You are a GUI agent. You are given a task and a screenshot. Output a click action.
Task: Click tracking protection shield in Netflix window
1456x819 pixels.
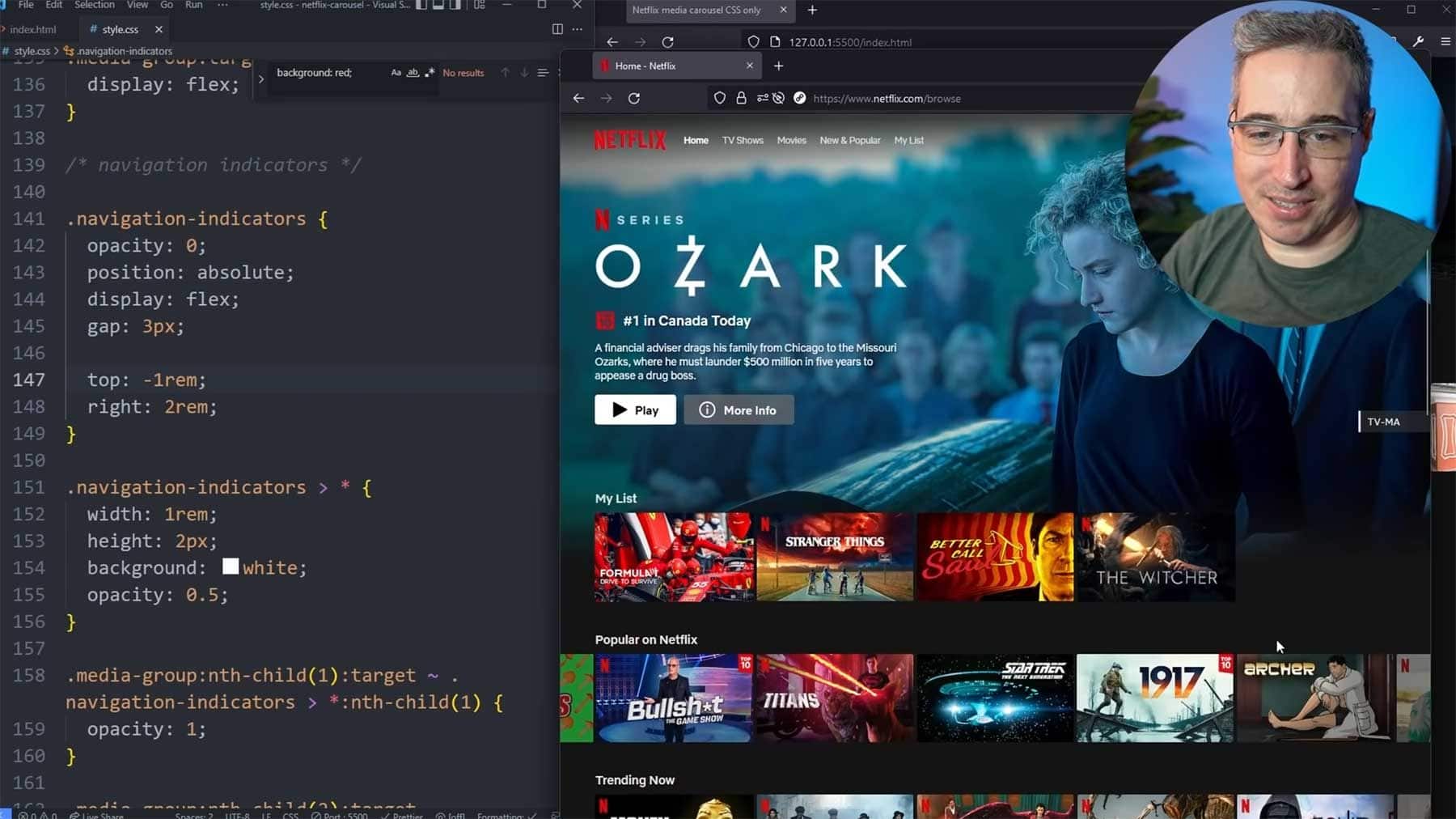tap(719, 98)
